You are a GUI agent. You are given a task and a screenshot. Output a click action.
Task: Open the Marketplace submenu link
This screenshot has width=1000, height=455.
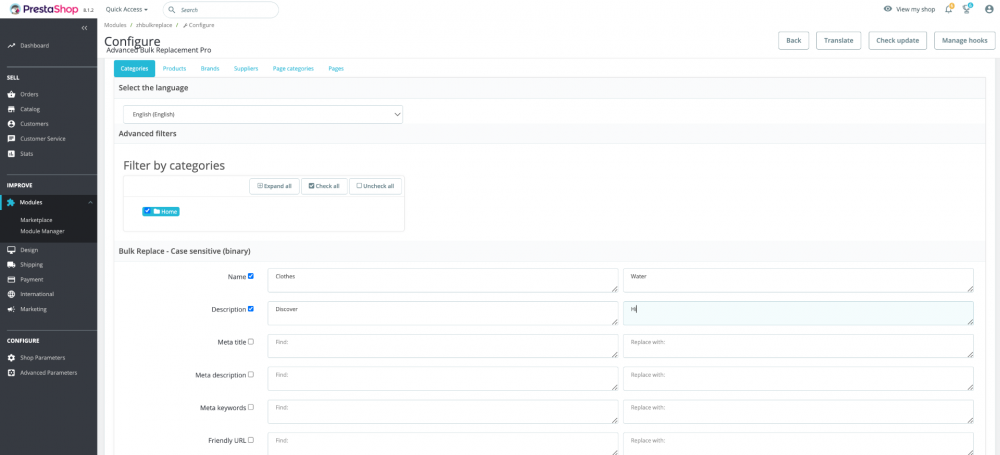(x=36, y=220)
